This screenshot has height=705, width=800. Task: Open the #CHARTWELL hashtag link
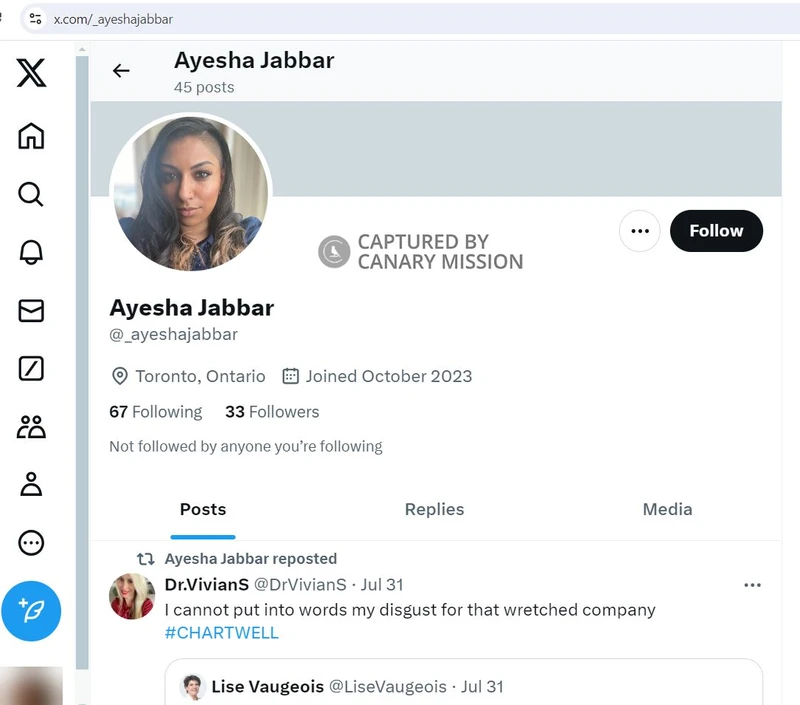point(221,632)
